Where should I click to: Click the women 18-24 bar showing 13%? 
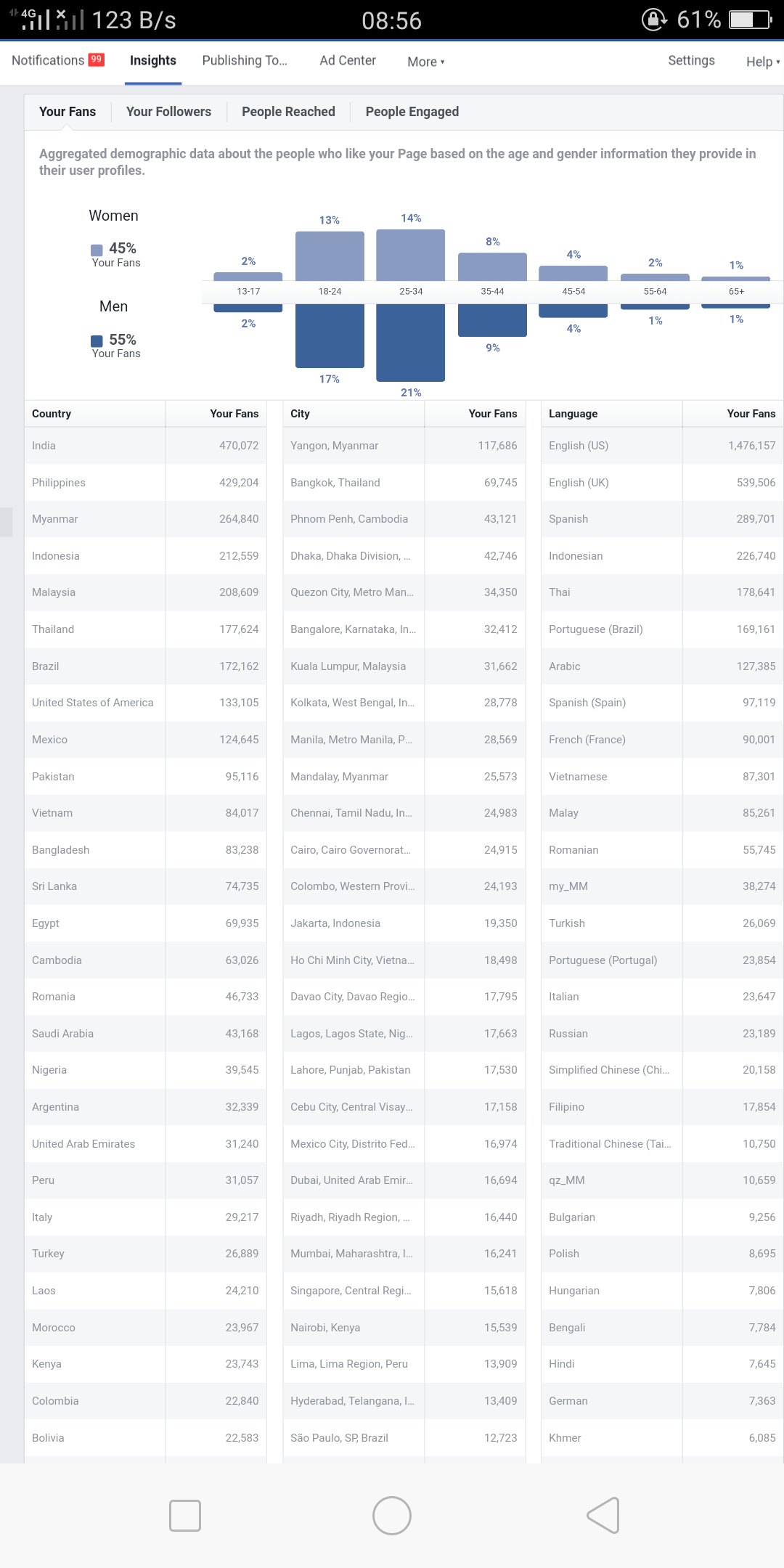pos(330,256)
